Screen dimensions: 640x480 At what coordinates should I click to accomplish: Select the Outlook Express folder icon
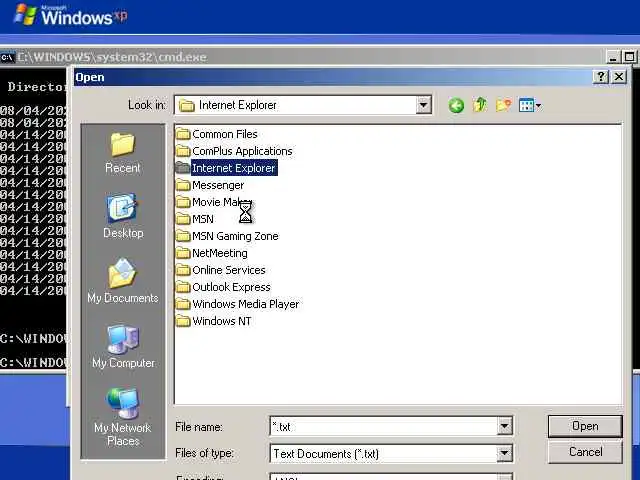(183, 287)
